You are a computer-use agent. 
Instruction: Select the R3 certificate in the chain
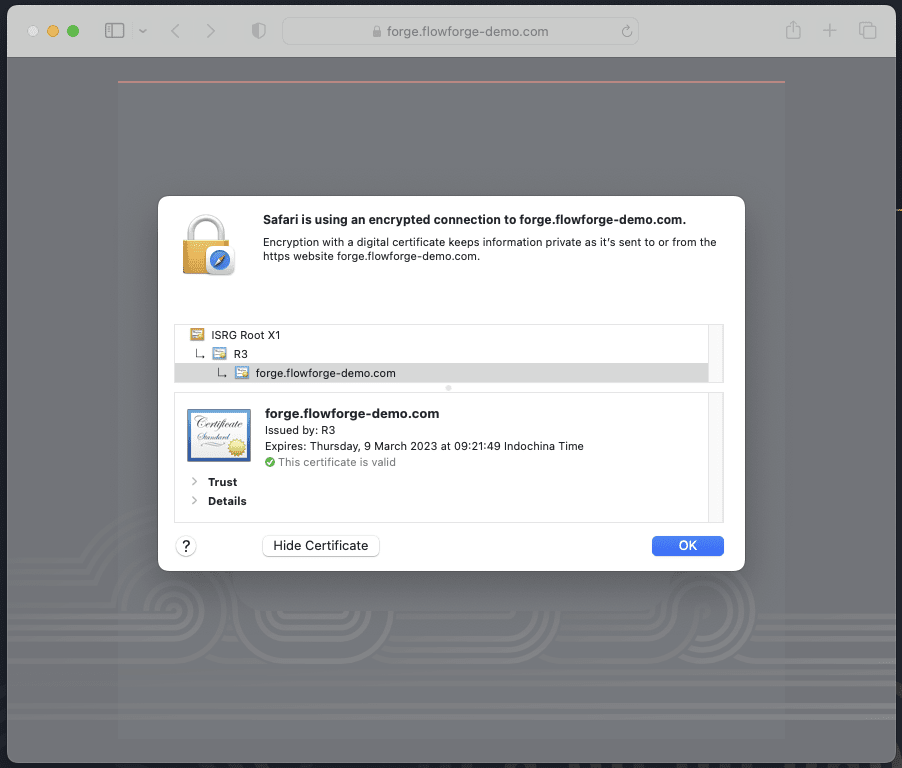click(240, 353)
